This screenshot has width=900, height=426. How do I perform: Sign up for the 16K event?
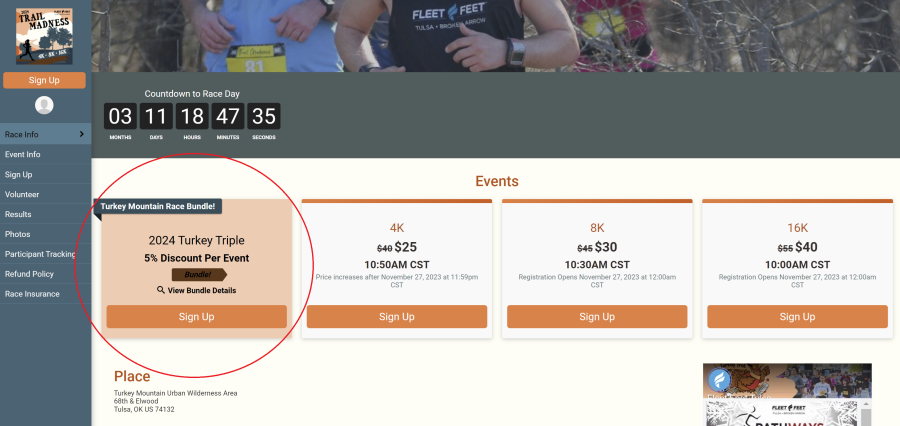point(797,317)
